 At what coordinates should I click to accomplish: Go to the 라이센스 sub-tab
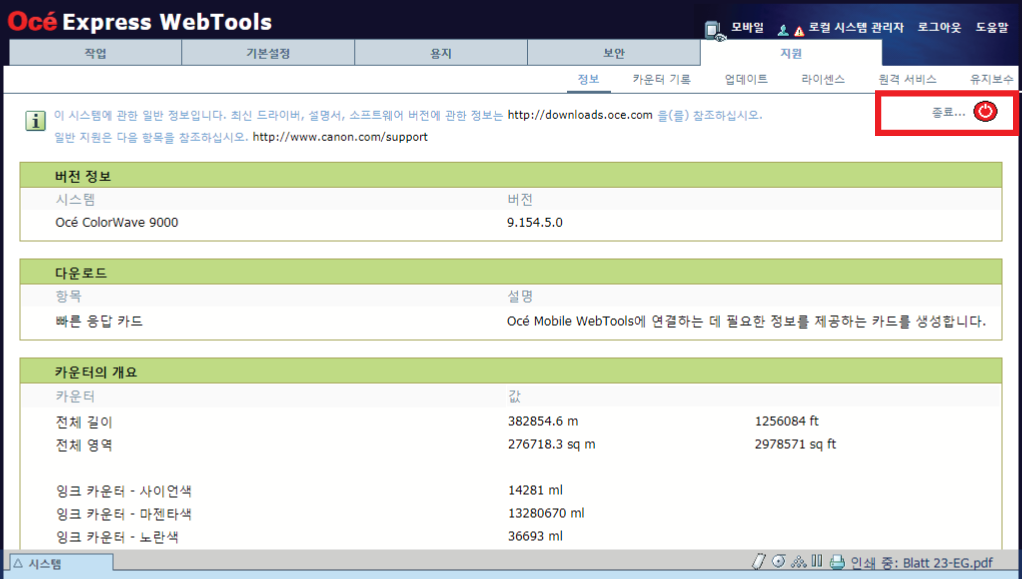point(823,79)
